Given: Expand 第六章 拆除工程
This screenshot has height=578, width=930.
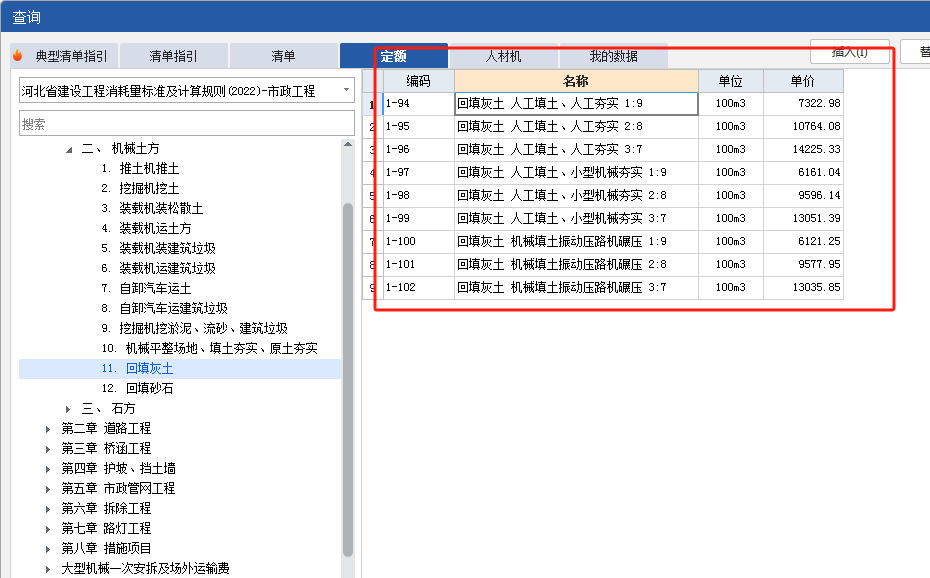Looking at the screenshot, I should (48, 509).
